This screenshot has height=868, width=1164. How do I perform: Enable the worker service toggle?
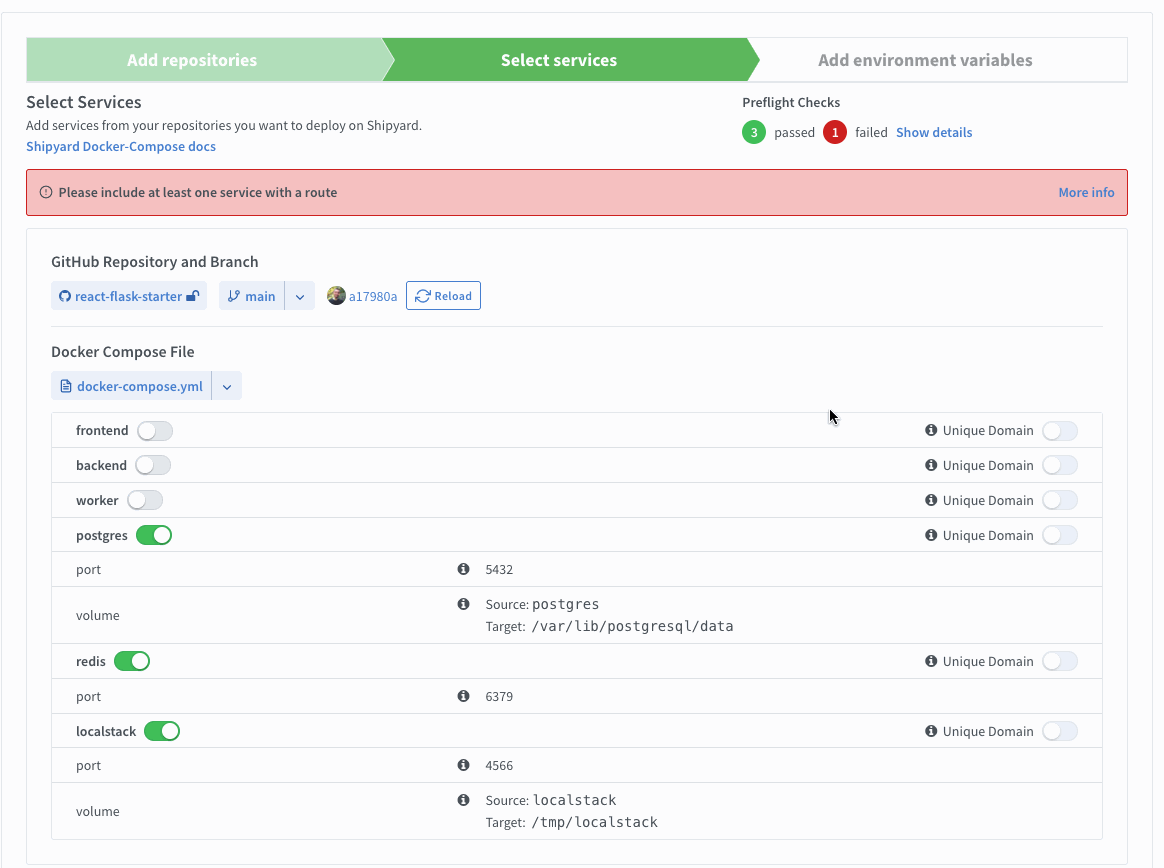click(x=145, y=500)
